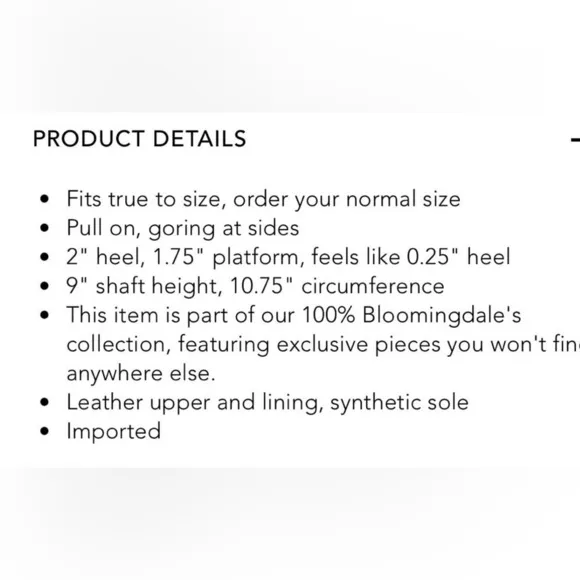Click blurred area below the Imported line
The width and height of the screenshot is (580, 580).
290,523
